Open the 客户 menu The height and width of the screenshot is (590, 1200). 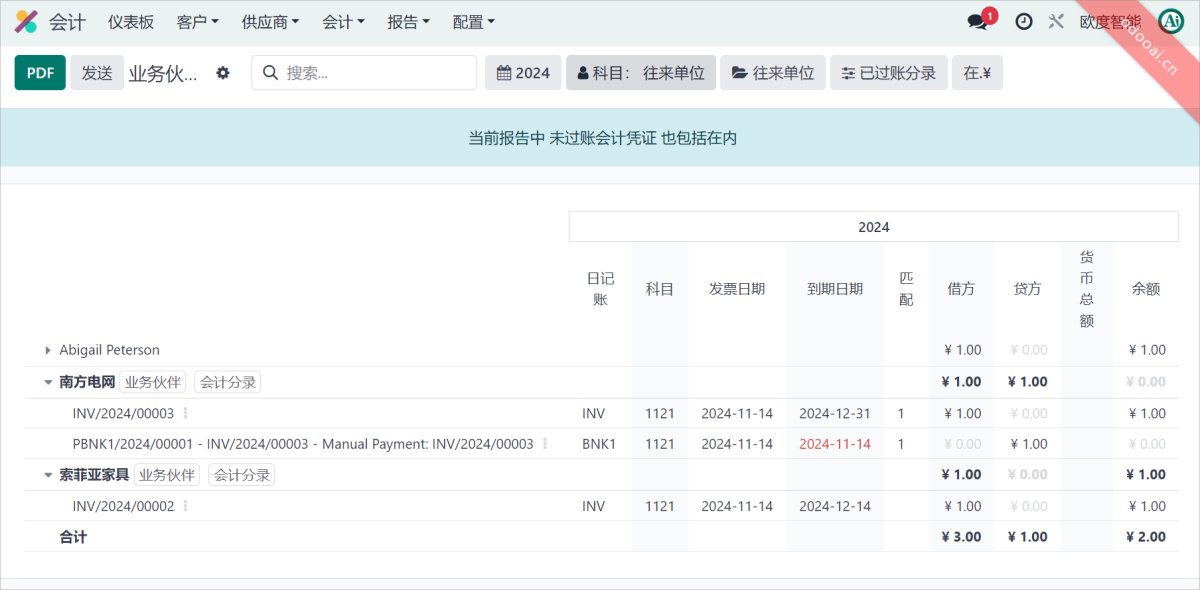point(197,22)
